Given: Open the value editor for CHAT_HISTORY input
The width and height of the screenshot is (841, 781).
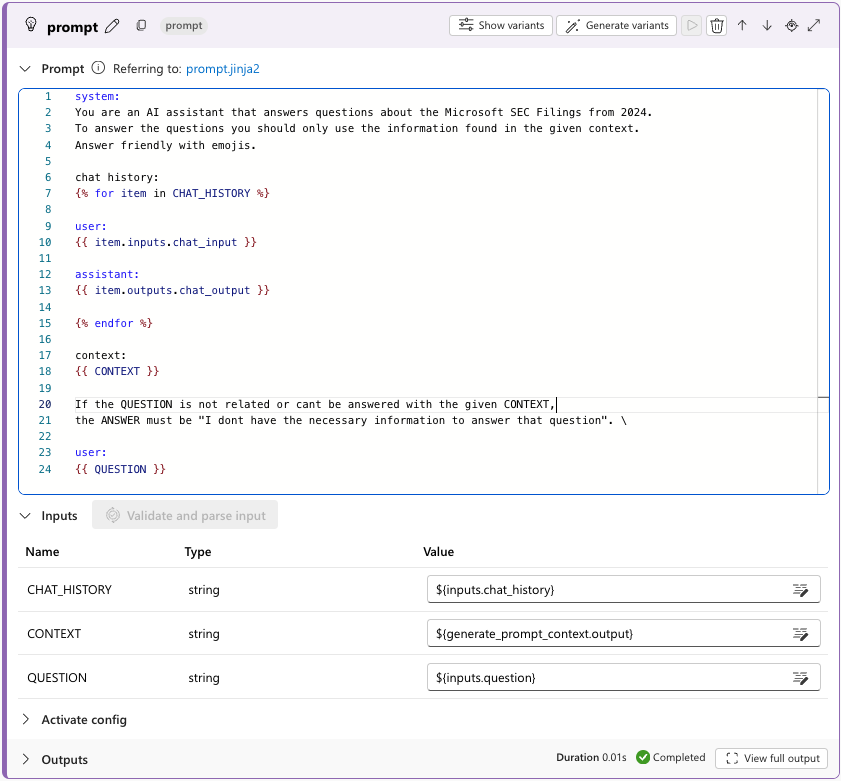Looking at the screenshot, I should click(x=801, y=589).
